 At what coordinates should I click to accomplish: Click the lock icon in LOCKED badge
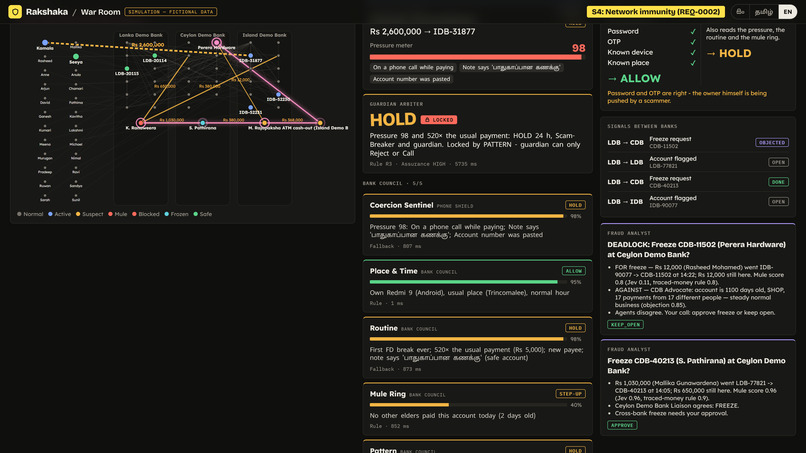click(427, 120)
